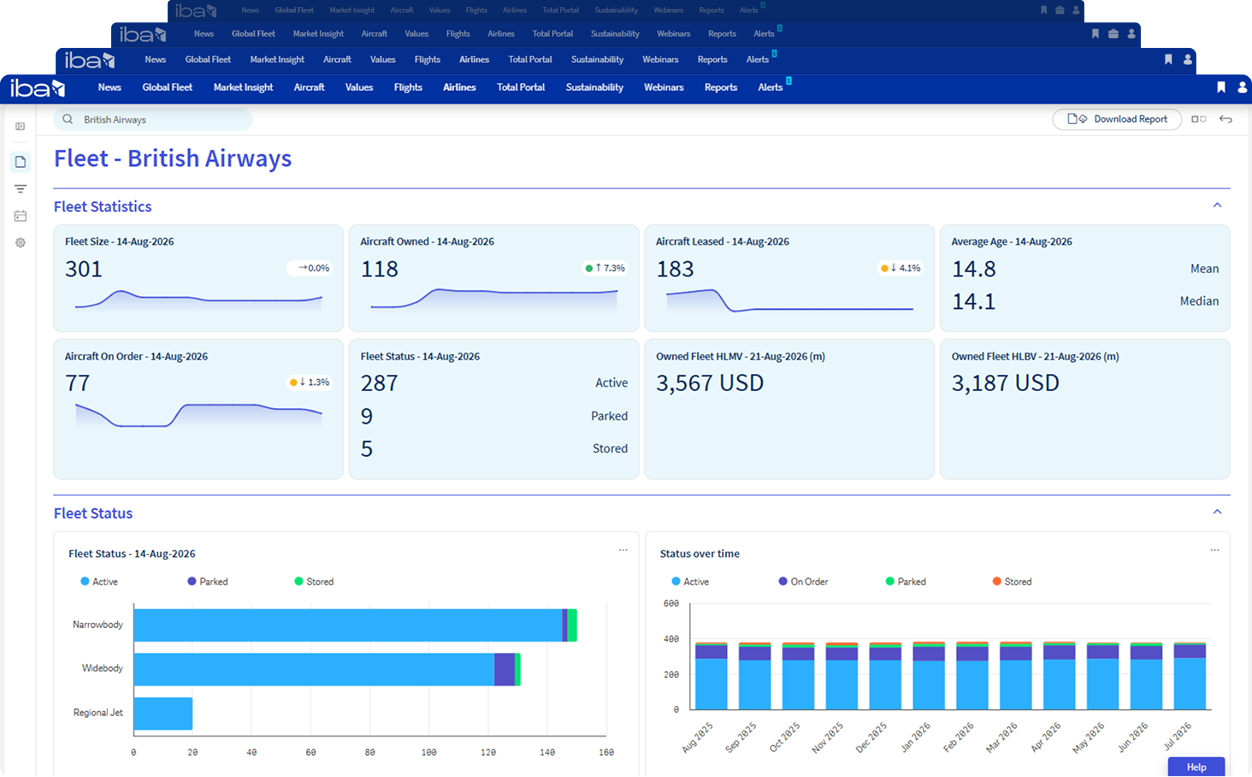Click the Help button at bottom right
1252x777 pixels.
coord(1196,767)
